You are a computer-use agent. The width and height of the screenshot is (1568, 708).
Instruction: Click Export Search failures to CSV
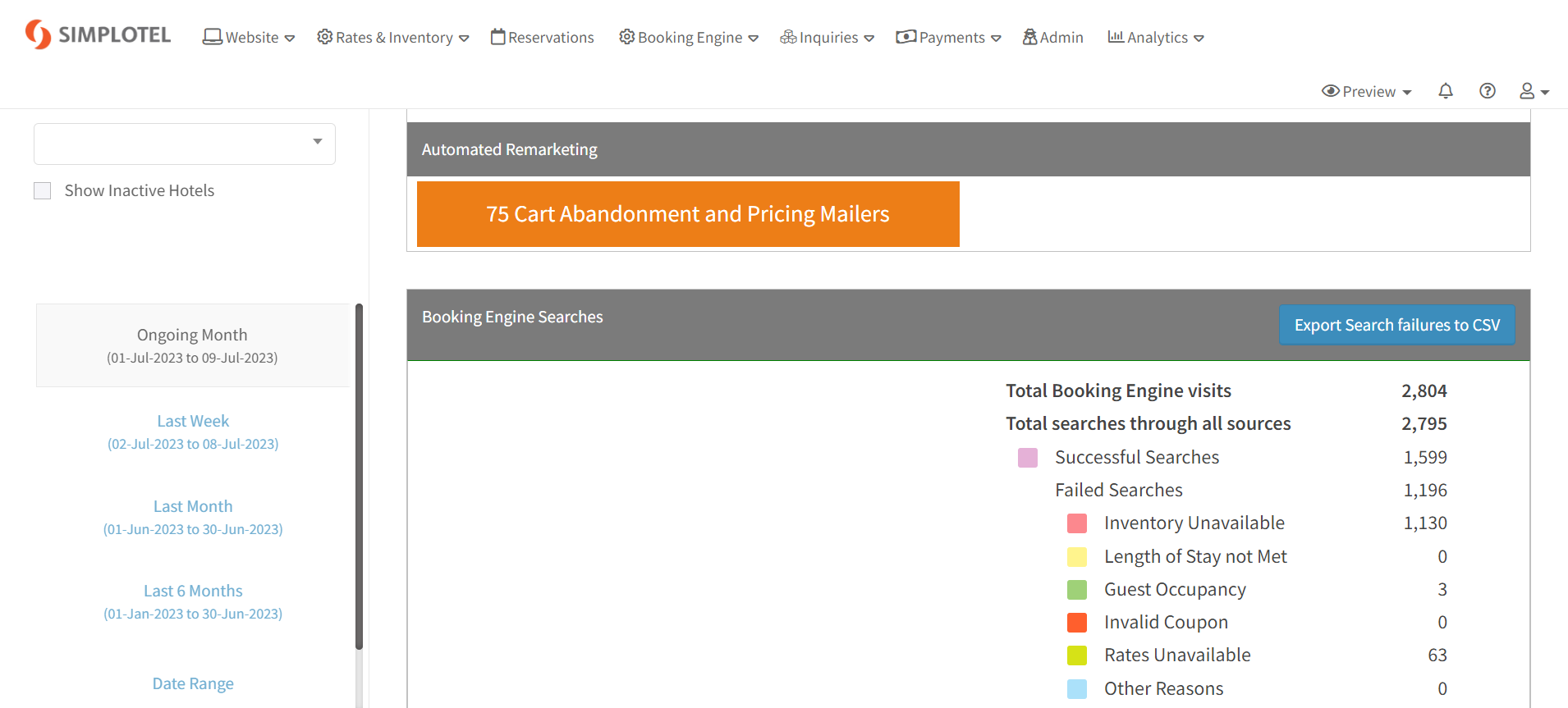pyautogui.click(x=1396, y=325)
